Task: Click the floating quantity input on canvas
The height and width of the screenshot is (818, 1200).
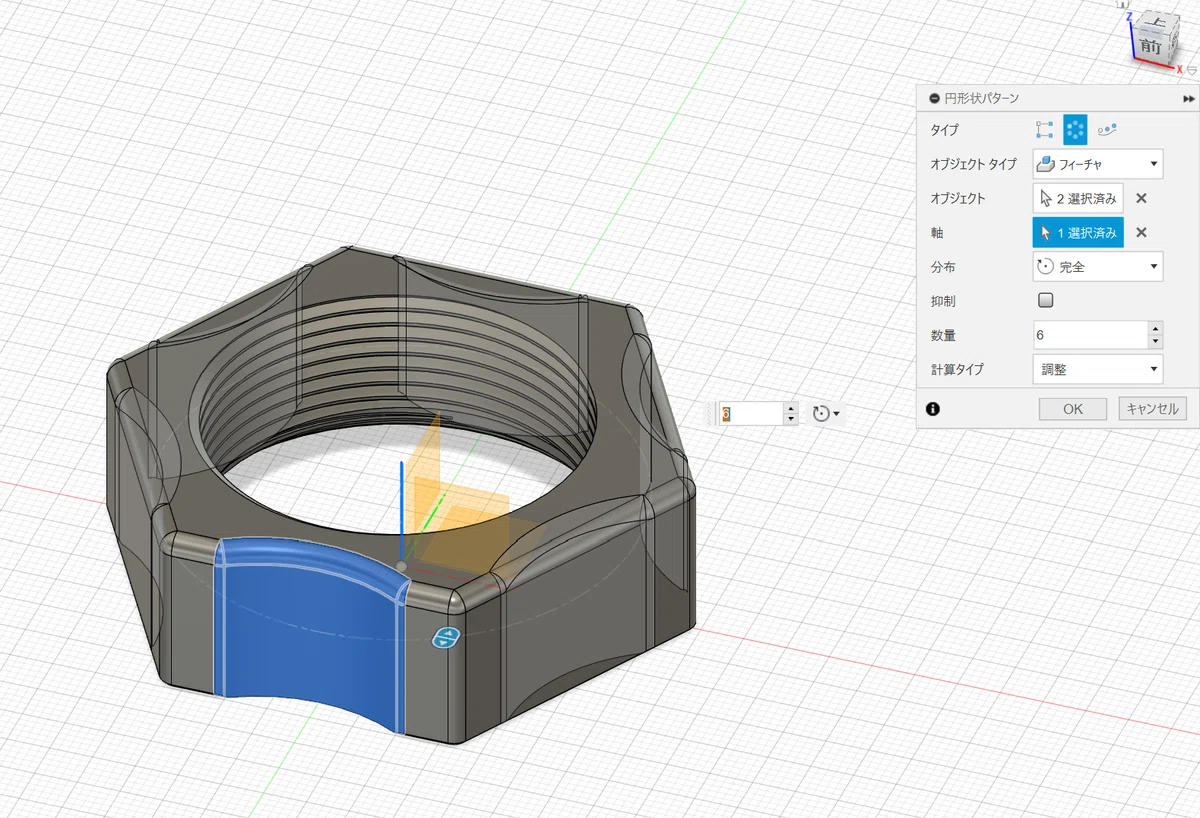Action: 752,413
